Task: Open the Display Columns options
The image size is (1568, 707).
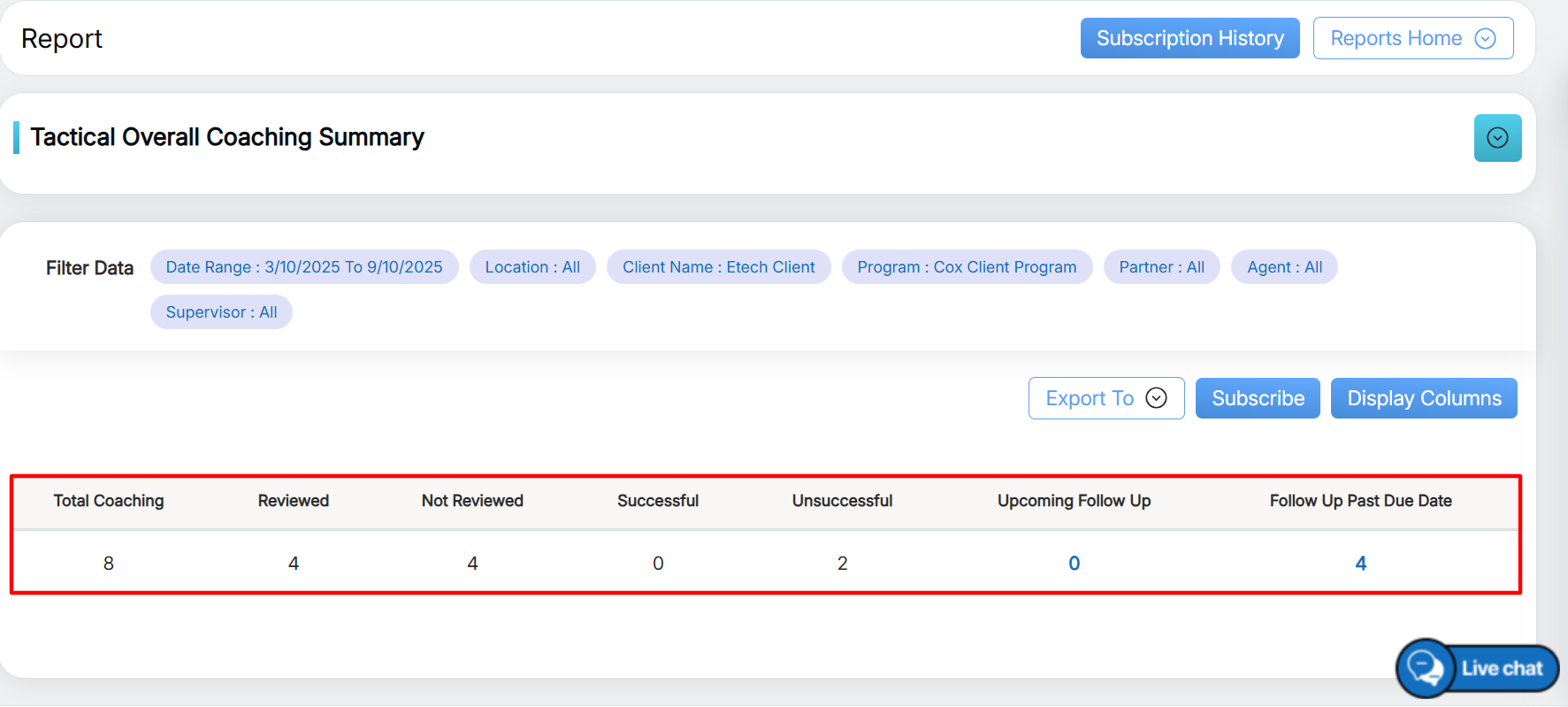Action: click(1423, 398)
